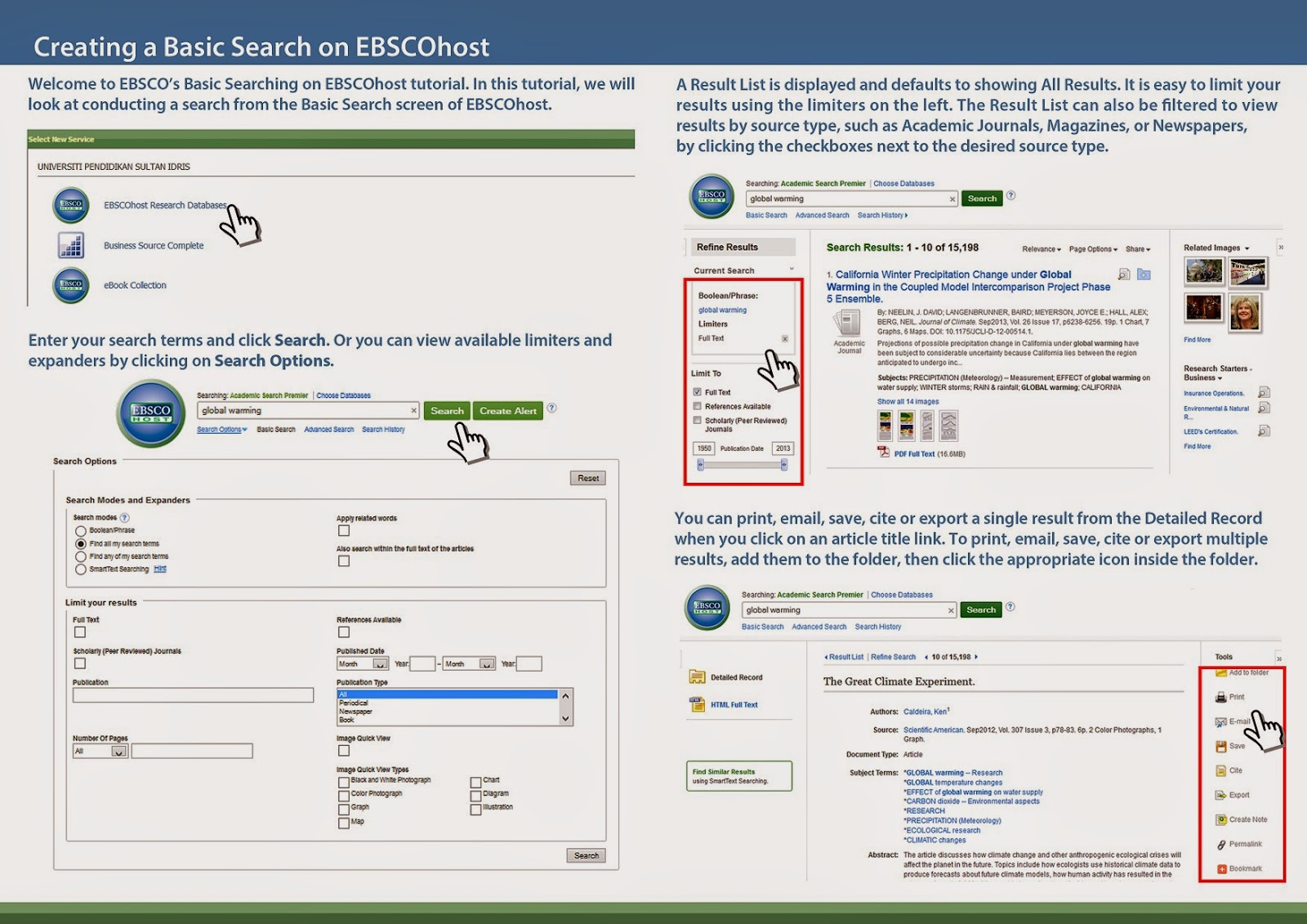
Task: Enable Apply related words checkbox
Action: [344, 530]
